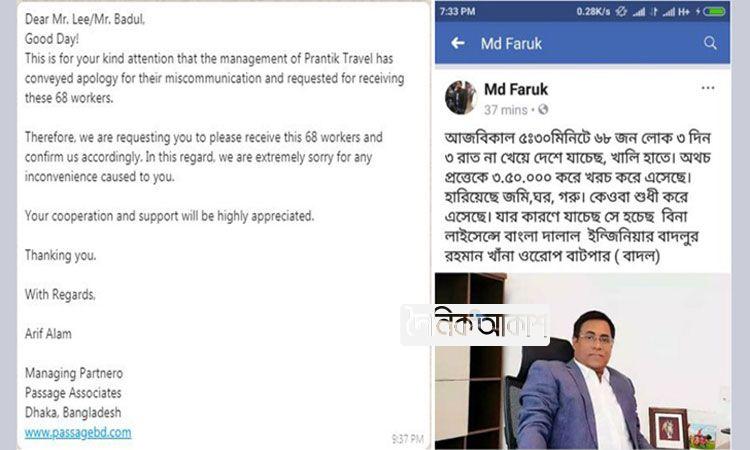The width and height of the screenshot is (750, 450).
Task: Tap the back arrow beside Md Faruk
Action: (458, 44)
